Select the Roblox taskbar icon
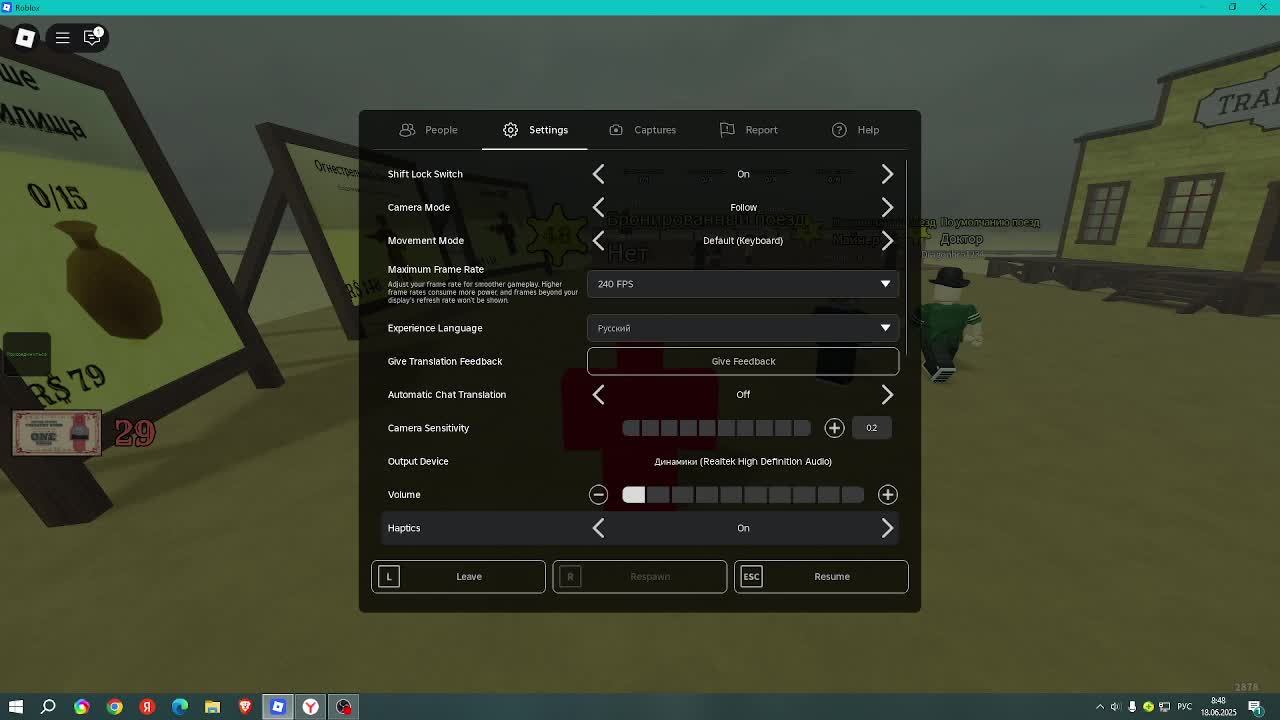 click(278, 707)
